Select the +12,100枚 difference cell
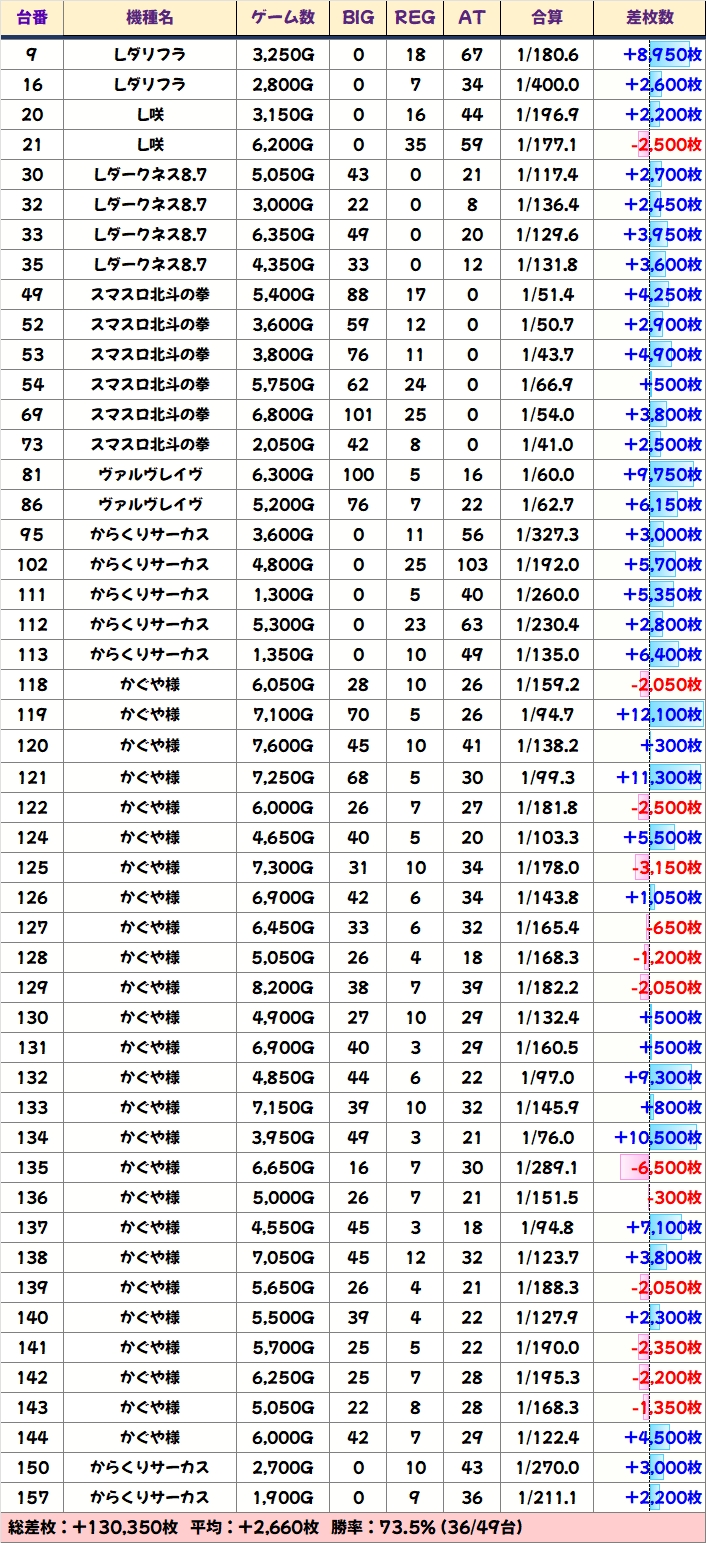Image resolution: width=706 pixels, height=1543 pixels. pyautogui.click(x=650, y=715)
